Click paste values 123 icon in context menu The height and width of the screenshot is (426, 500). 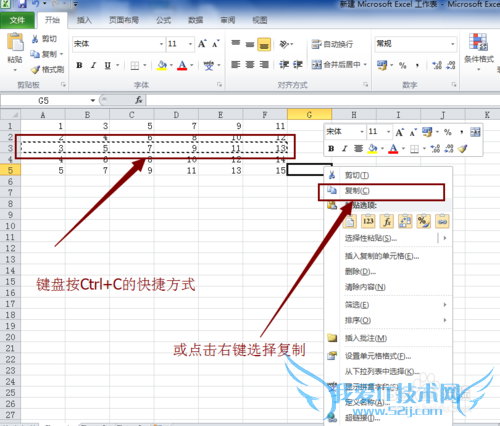tap(368, 221)
